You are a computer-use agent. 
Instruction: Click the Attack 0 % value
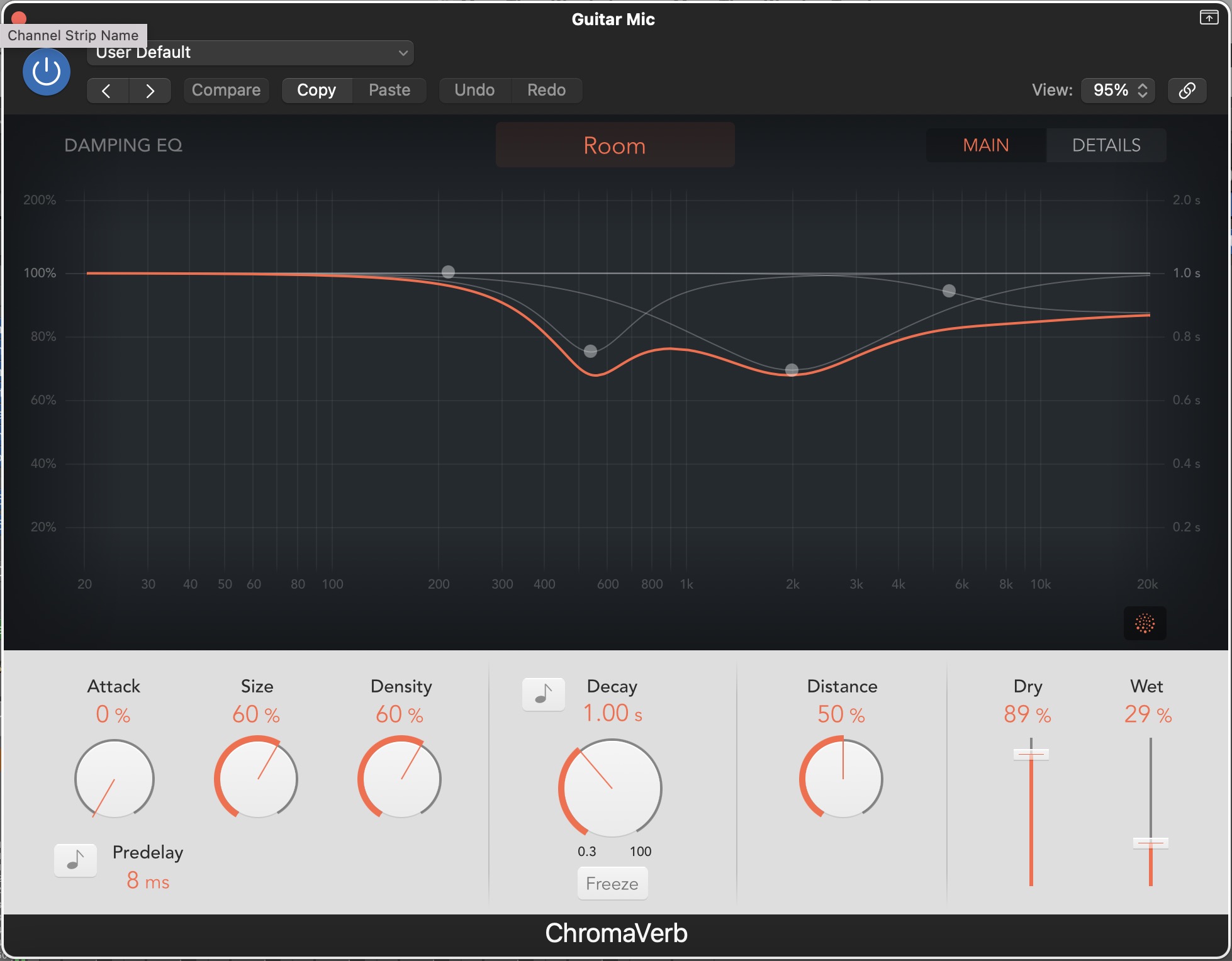point(113,715)
